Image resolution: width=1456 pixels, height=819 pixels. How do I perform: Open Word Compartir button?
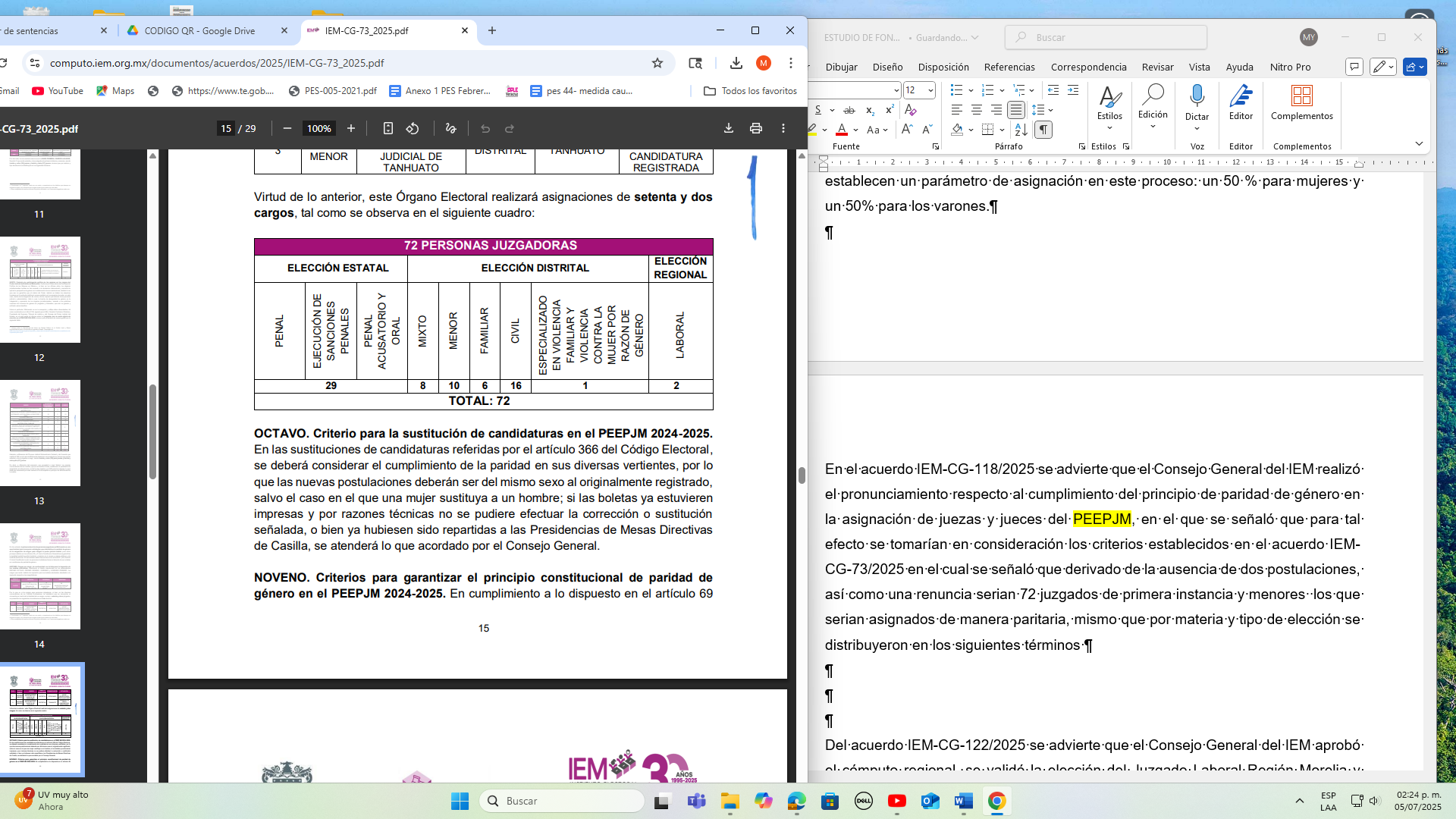point(1415,67)
